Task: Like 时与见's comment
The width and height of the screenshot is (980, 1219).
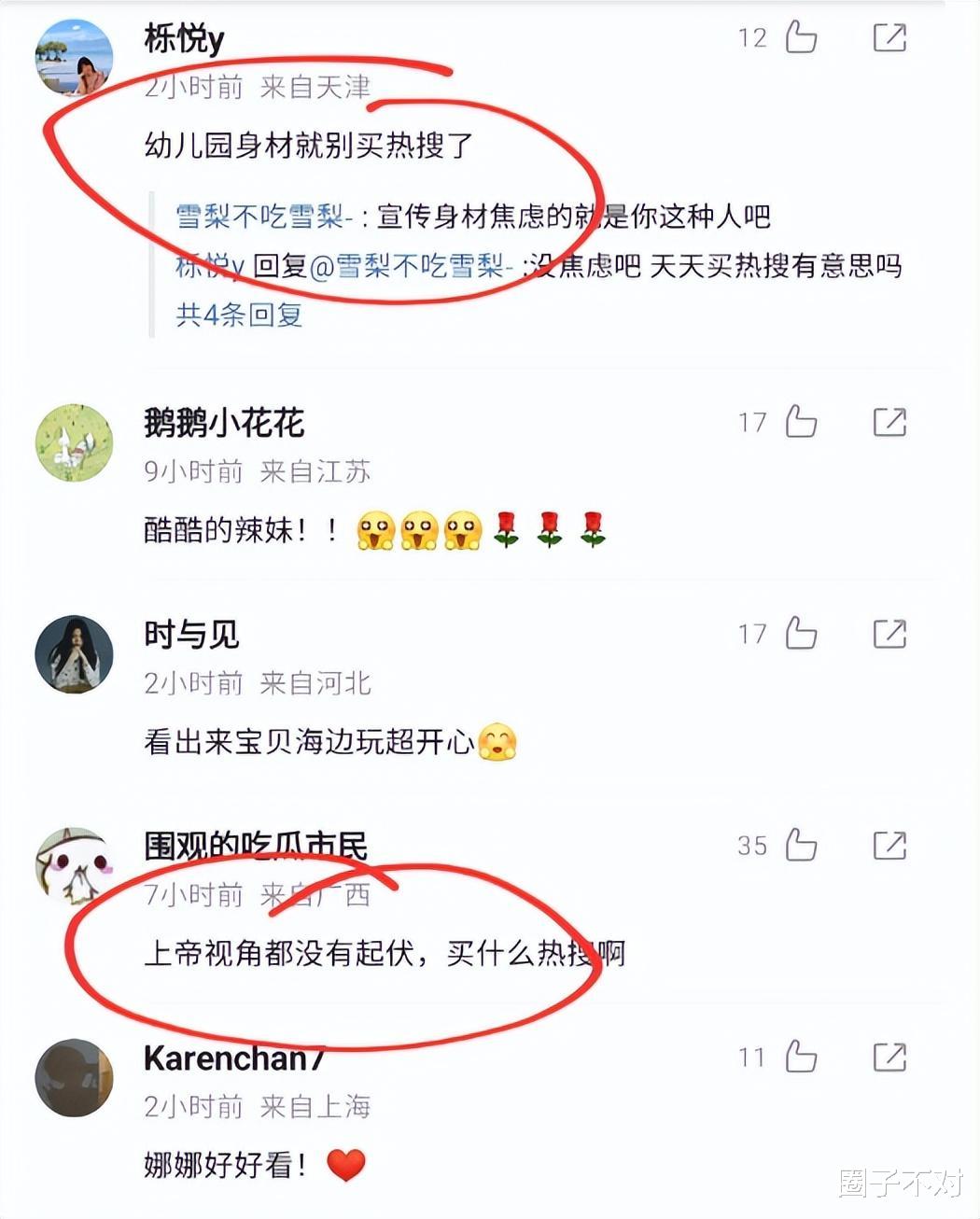Action: (801, 634)
